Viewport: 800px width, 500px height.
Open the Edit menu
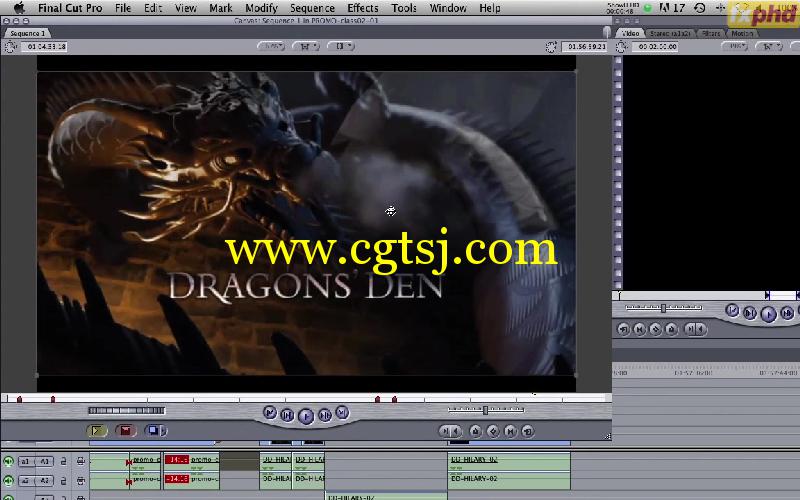point(153,8)
